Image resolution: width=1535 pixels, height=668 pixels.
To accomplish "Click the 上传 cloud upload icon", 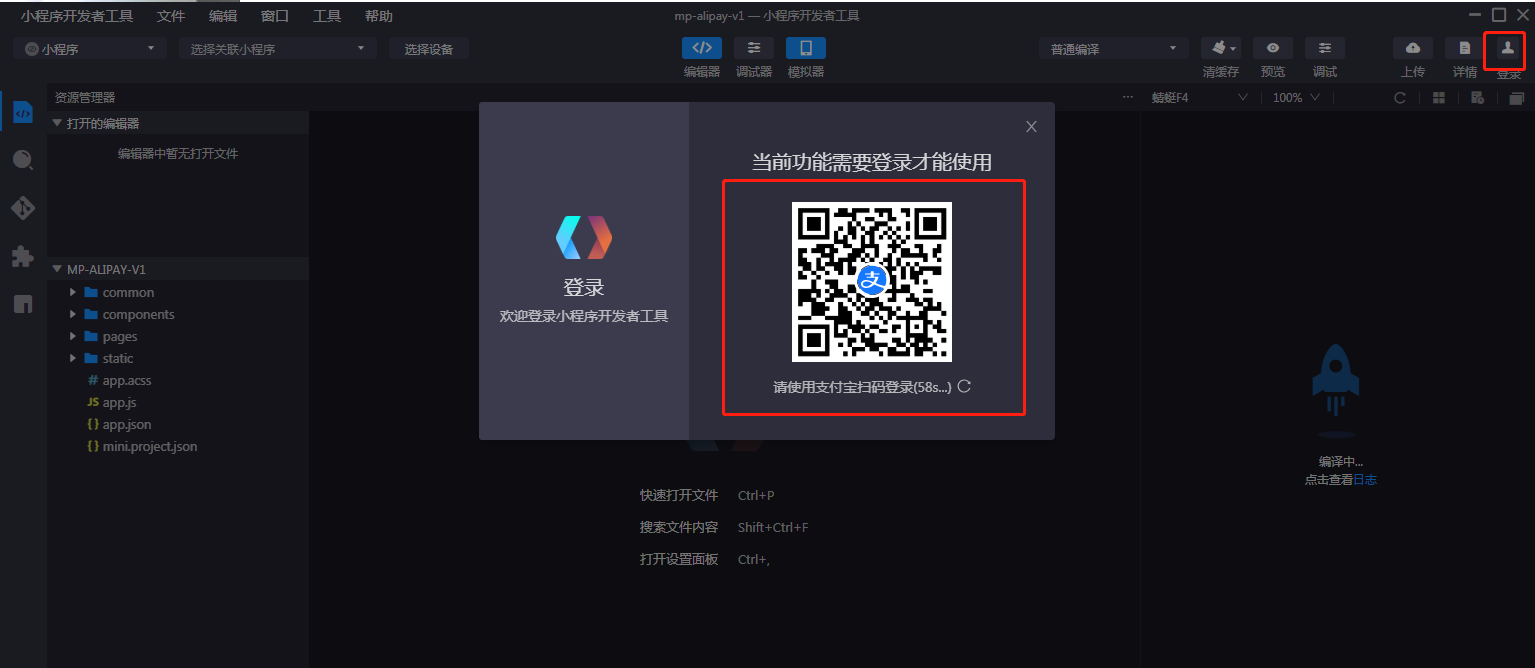I will coord(1413,48).
